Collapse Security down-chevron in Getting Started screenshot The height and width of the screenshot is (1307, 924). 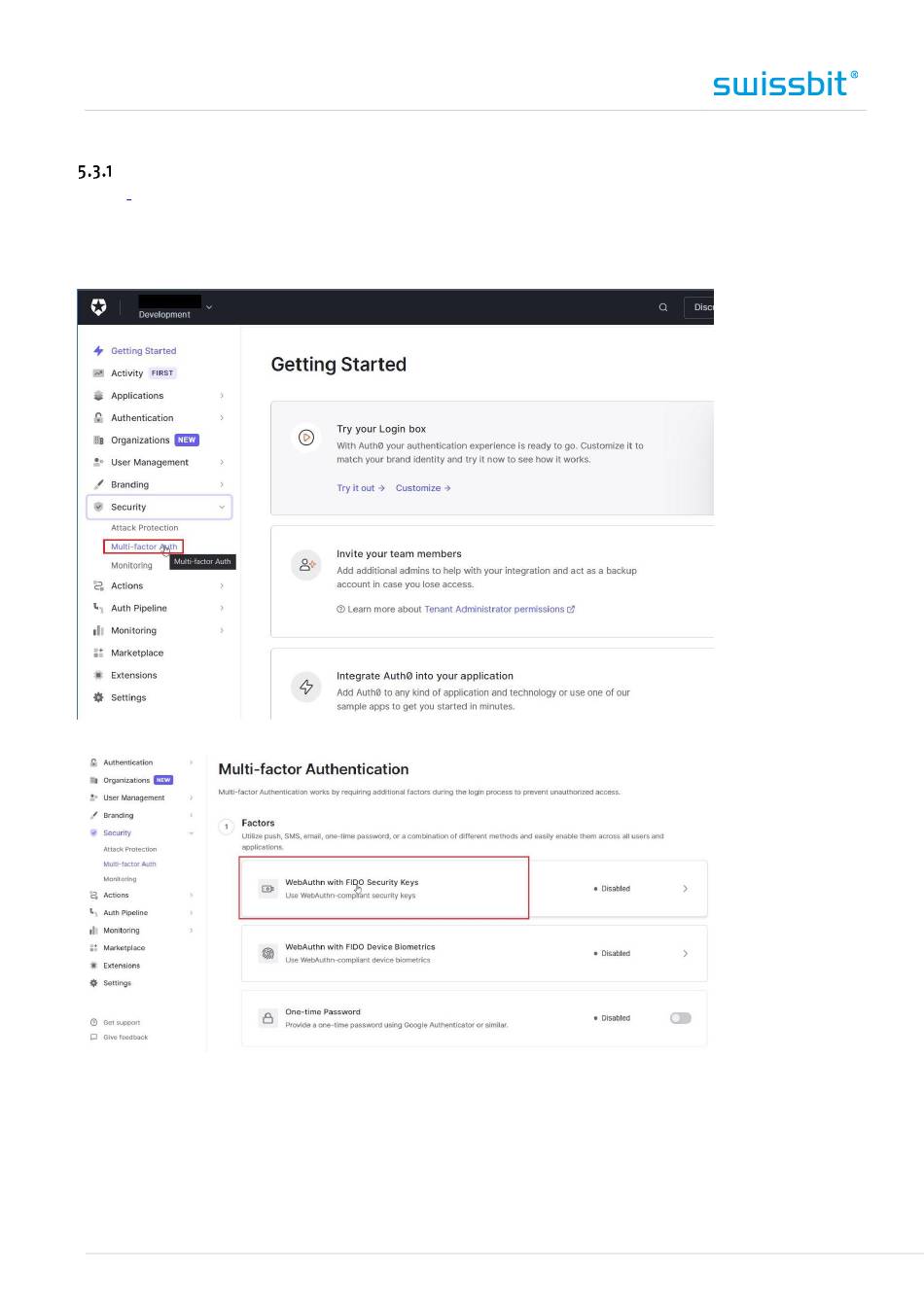tap(222, 507)
